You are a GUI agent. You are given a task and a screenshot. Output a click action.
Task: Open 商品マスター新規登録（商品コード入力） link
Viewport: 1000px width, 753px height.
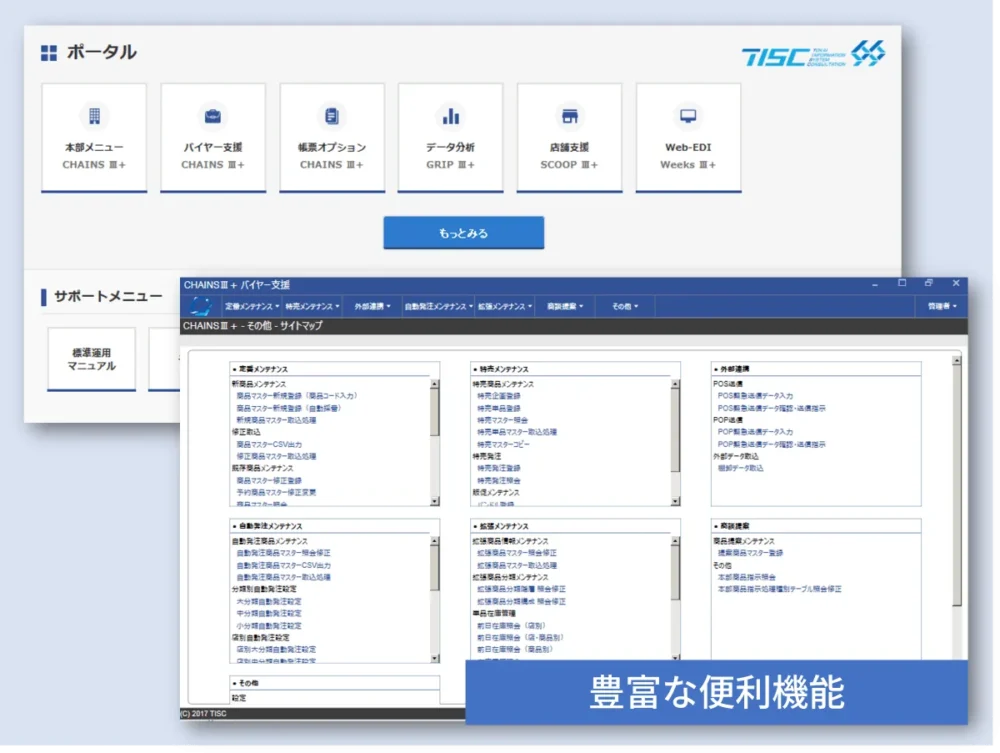297,396
